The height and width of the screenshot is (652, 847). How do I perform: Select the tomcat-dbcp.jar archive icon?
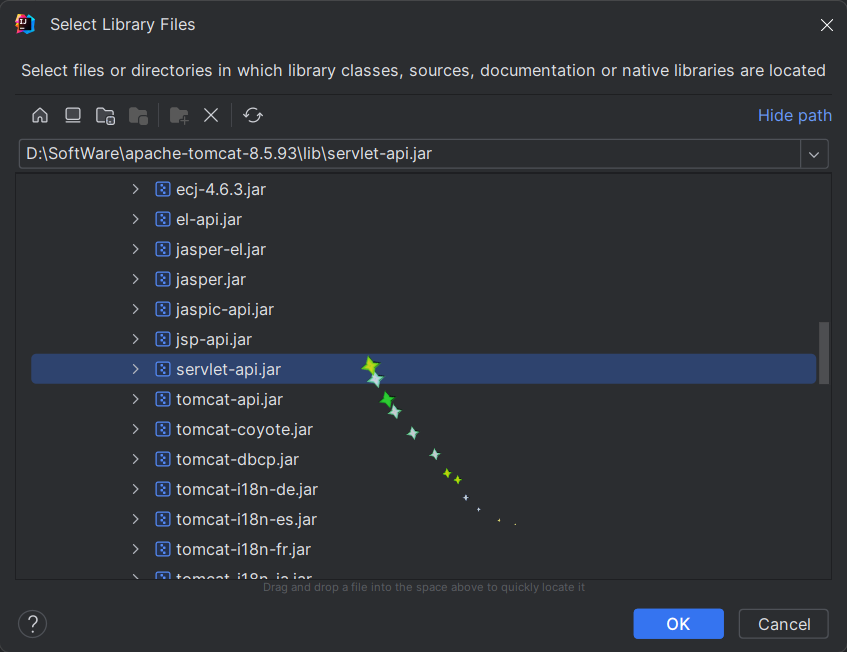(163, 459)
